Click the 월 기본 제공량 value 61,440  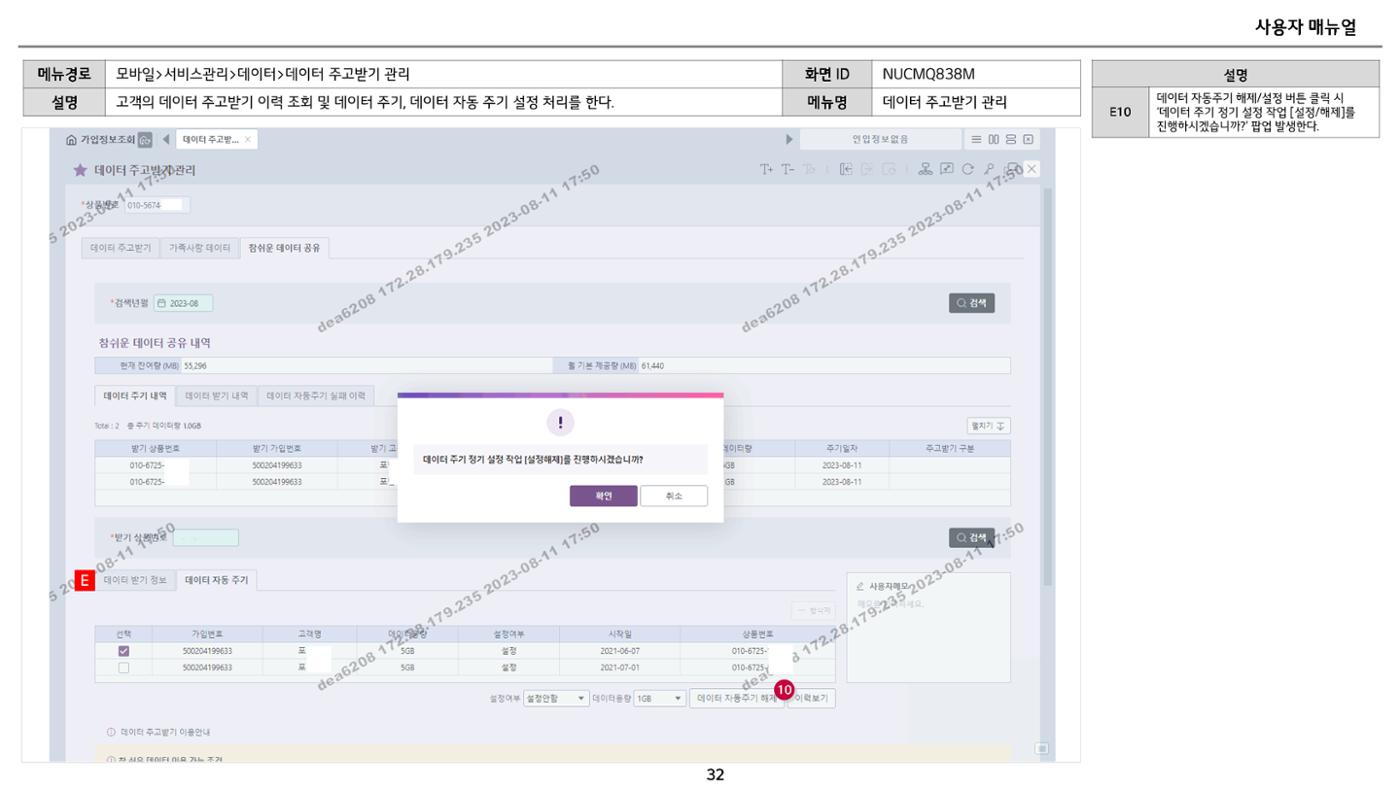(x=652, y=365)
